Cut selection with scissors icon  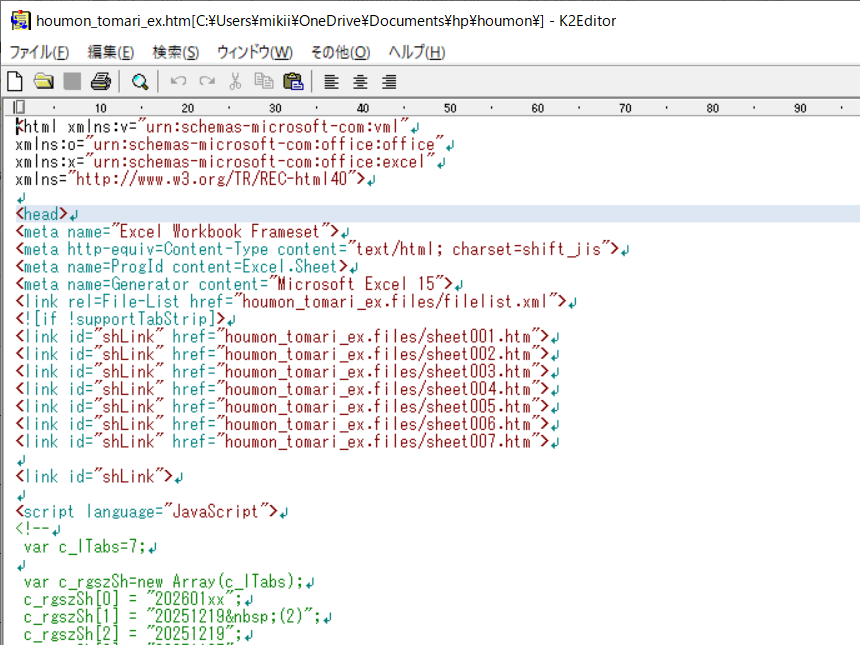[235, 82]
